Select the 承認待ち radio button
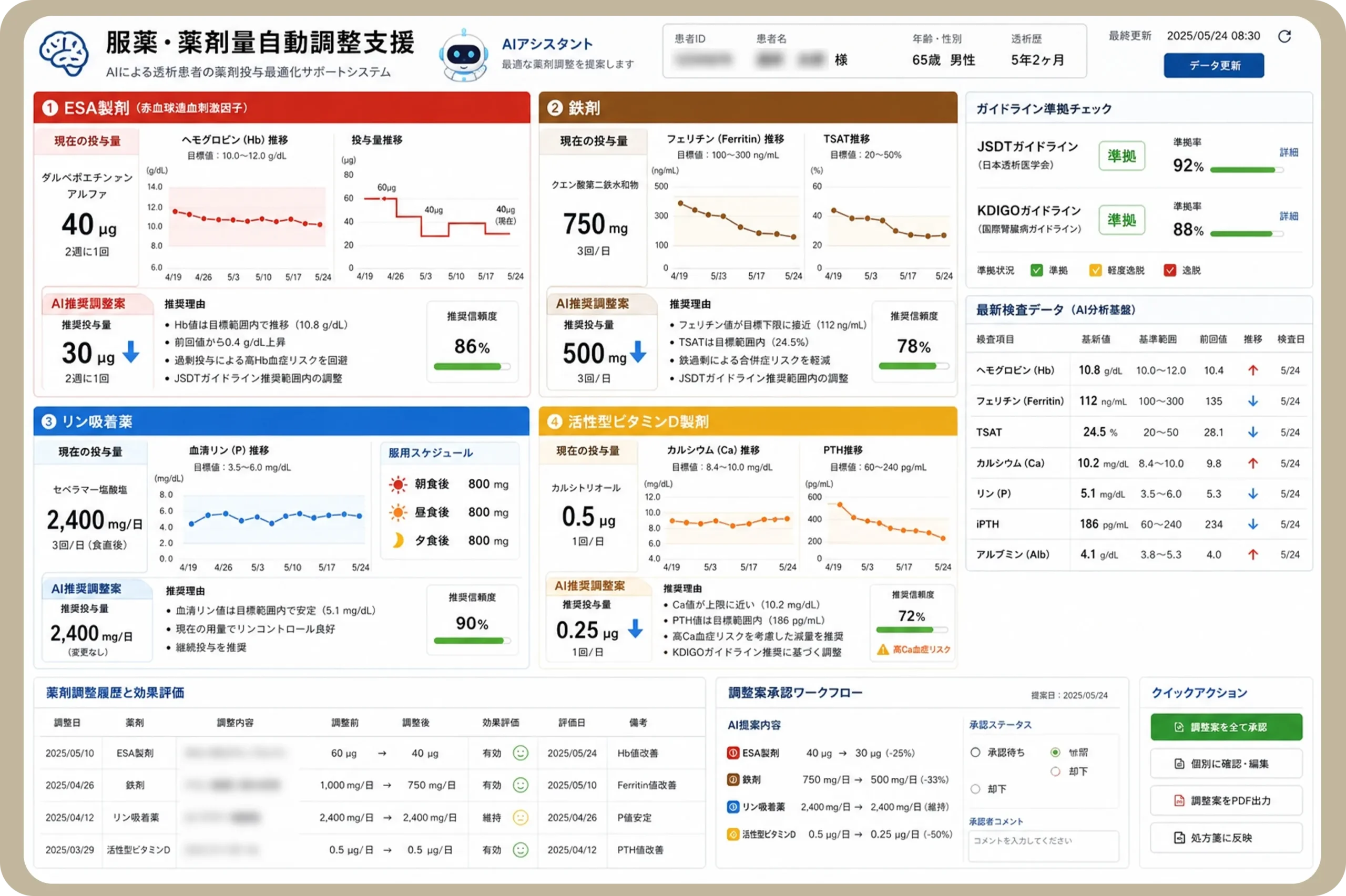Image resolution: width=1346 pixels, height=896 pixels. (x=976, y=753)
